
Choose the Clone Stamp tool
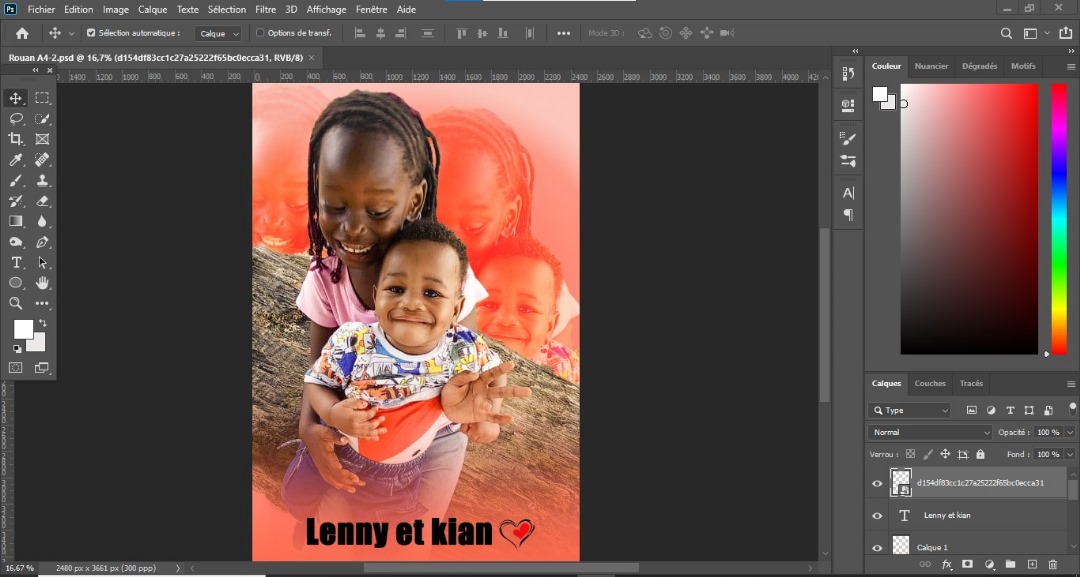click(x=42, y=181)
